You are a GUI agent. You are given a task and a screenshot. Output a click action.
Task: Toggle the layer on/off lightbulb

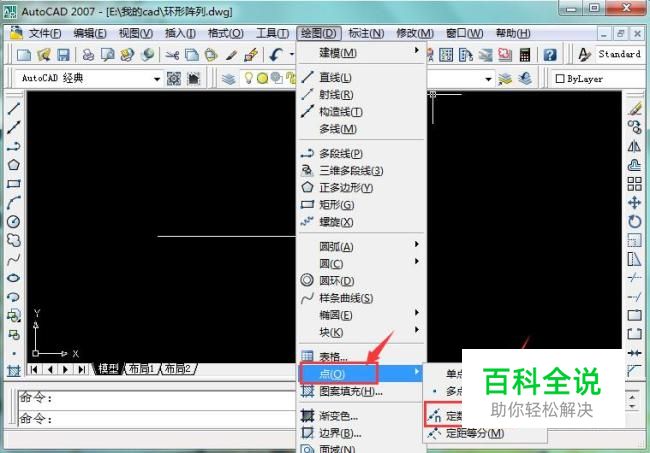(248, 78)
